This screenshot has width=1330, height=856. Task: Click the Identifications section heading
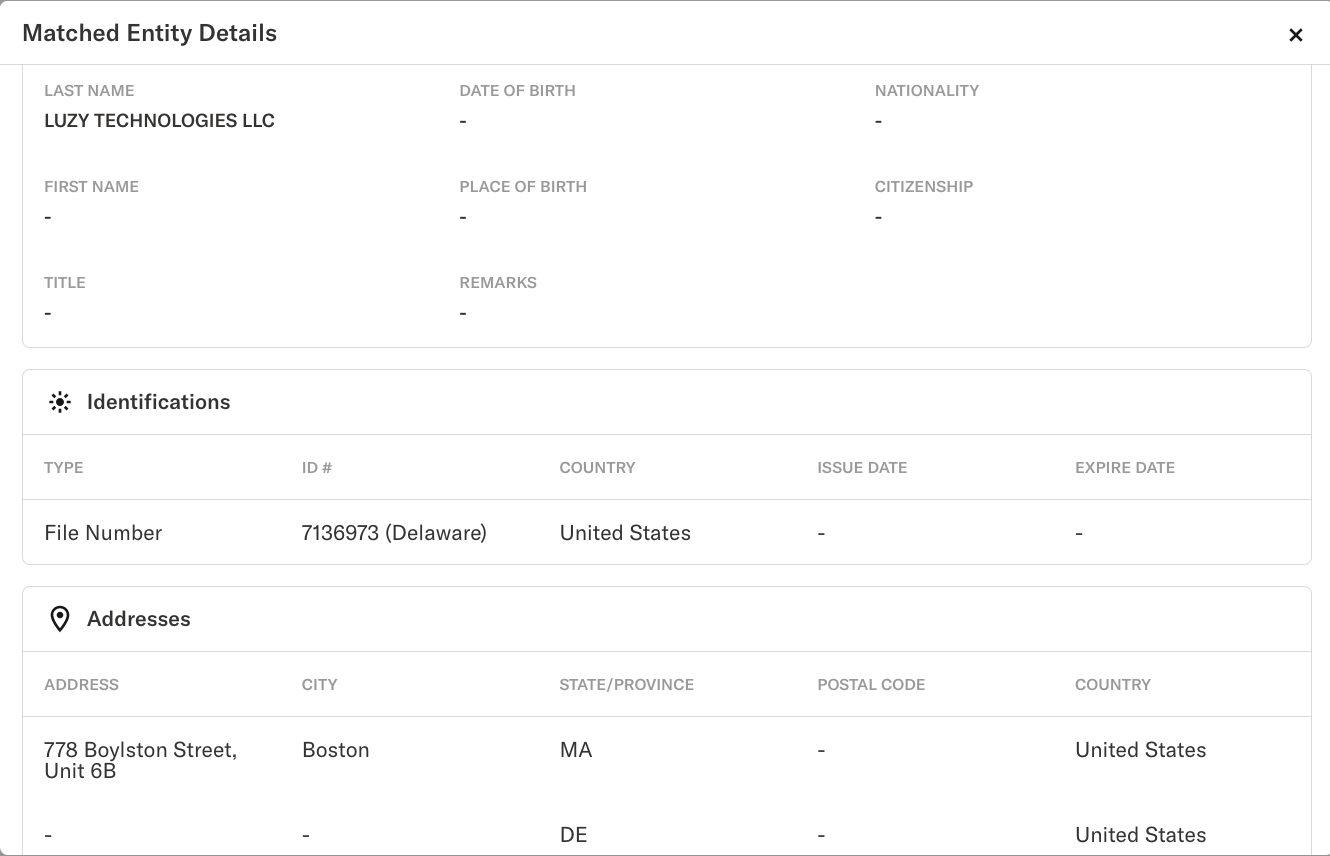[158, 402]
